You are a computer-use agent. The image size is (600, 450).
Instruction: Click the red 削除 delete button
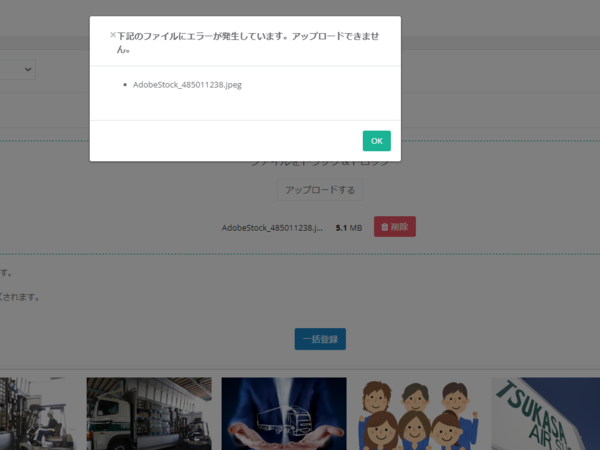(395, 227)
